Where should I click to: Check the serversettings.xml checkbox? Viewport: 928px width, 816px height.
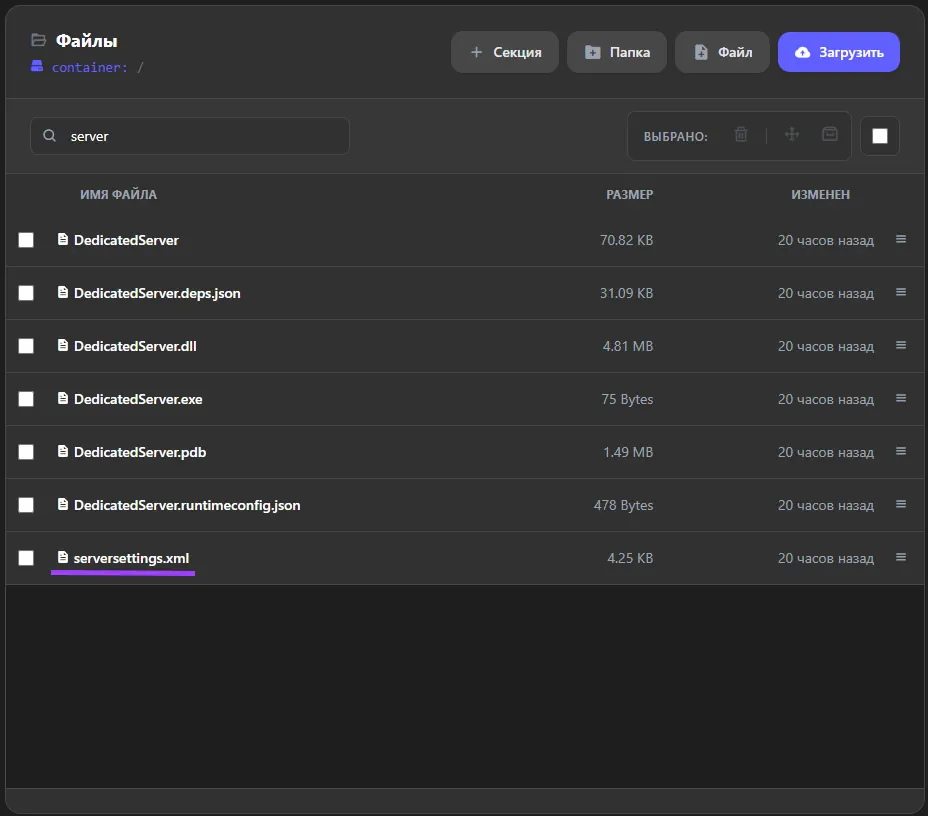coord(26,558)
